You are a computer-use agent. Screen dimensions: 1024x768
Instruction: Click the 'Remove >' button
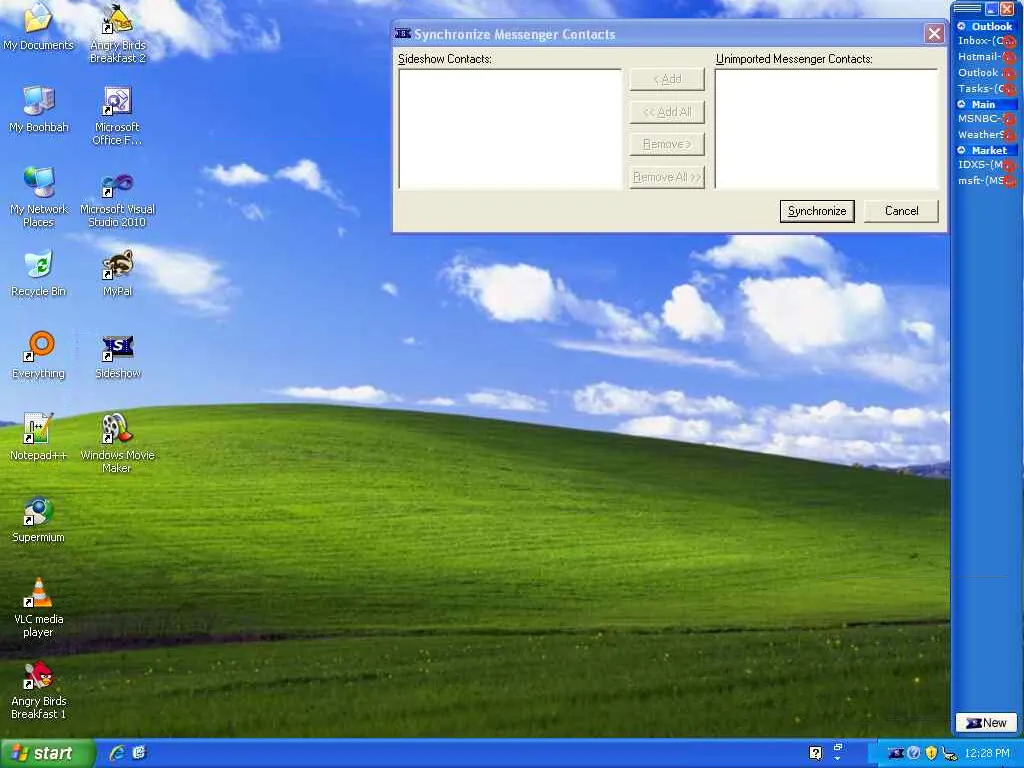pyautogui.click(x=667, y=144)
